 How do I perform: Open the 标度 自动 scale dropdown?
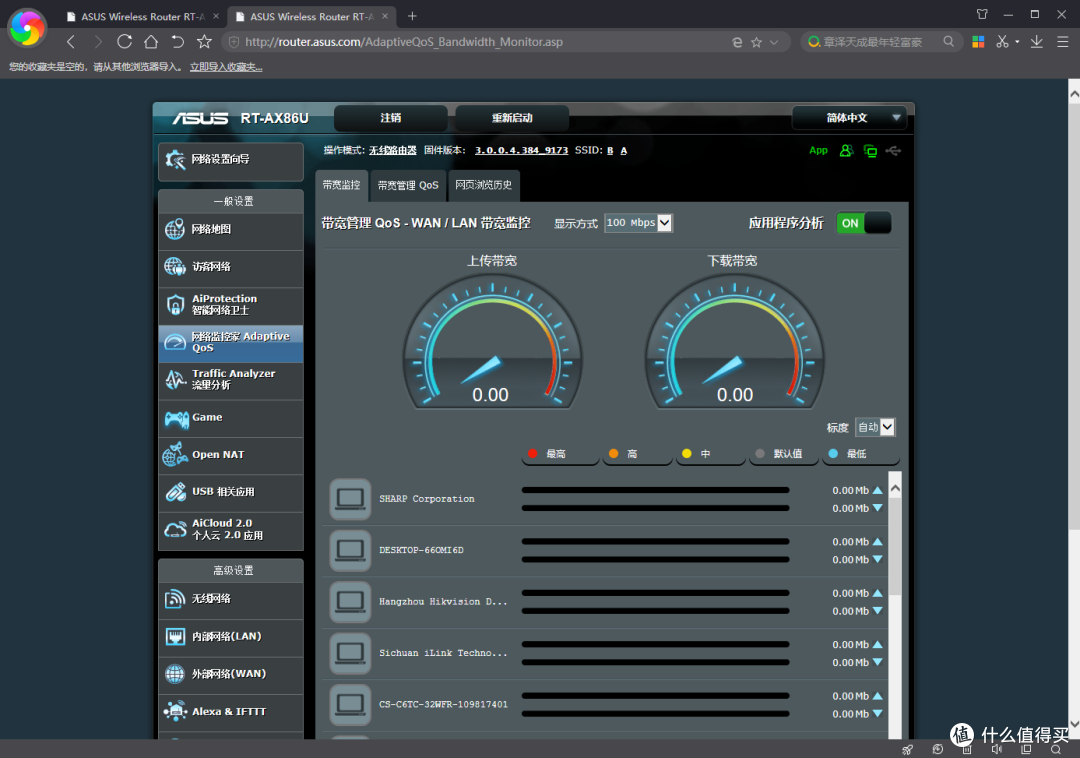[x=875, y=427]
